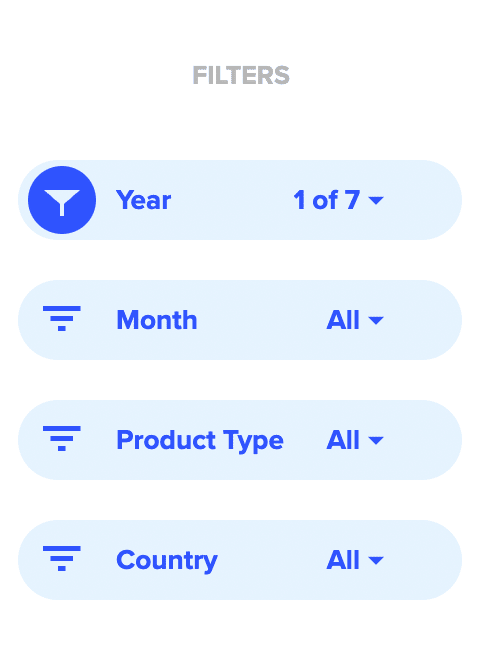
Task: Click the Product Type filter label
Action: coord(200,441)
